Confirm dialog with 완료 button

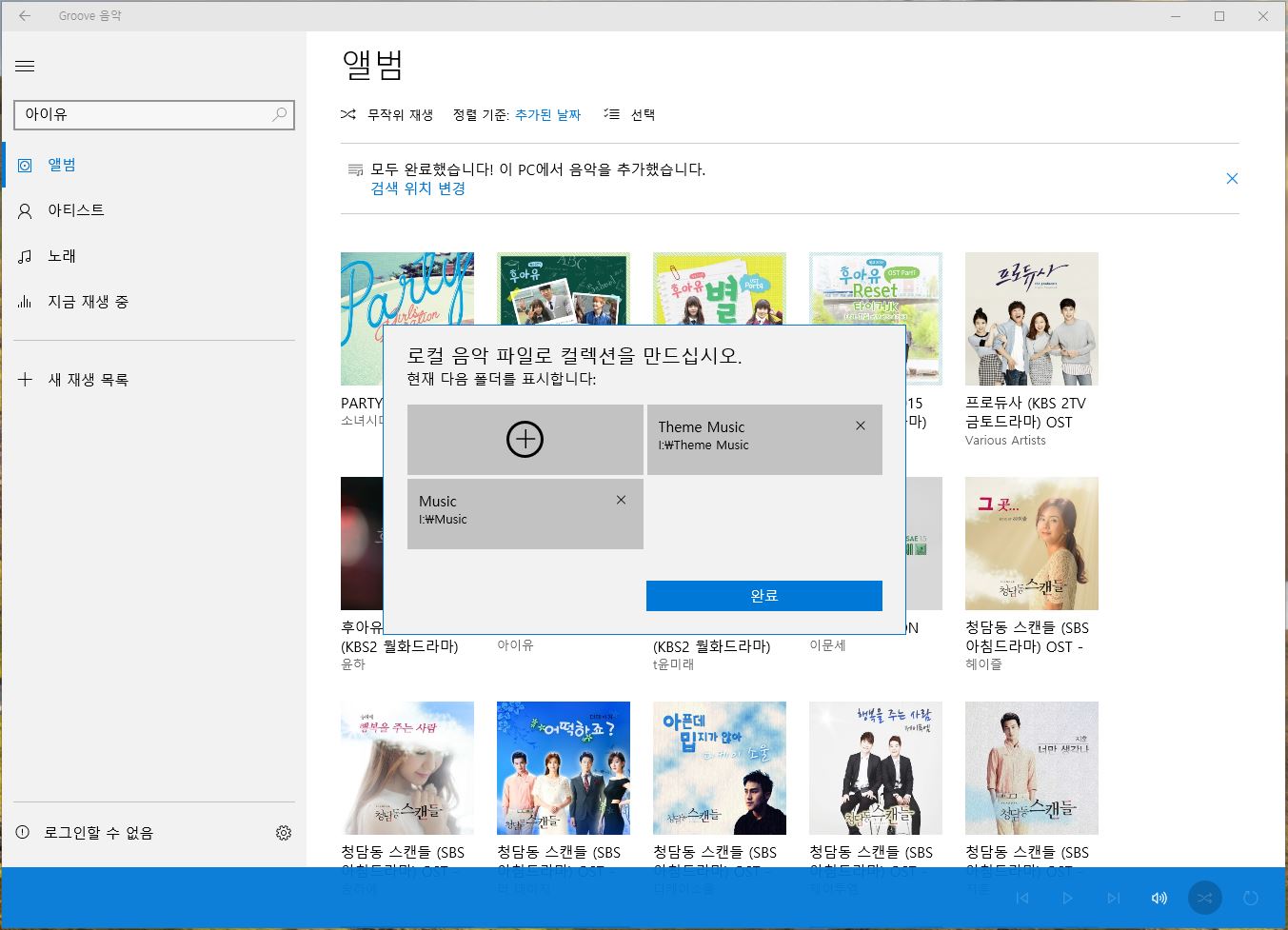point(764,596)
